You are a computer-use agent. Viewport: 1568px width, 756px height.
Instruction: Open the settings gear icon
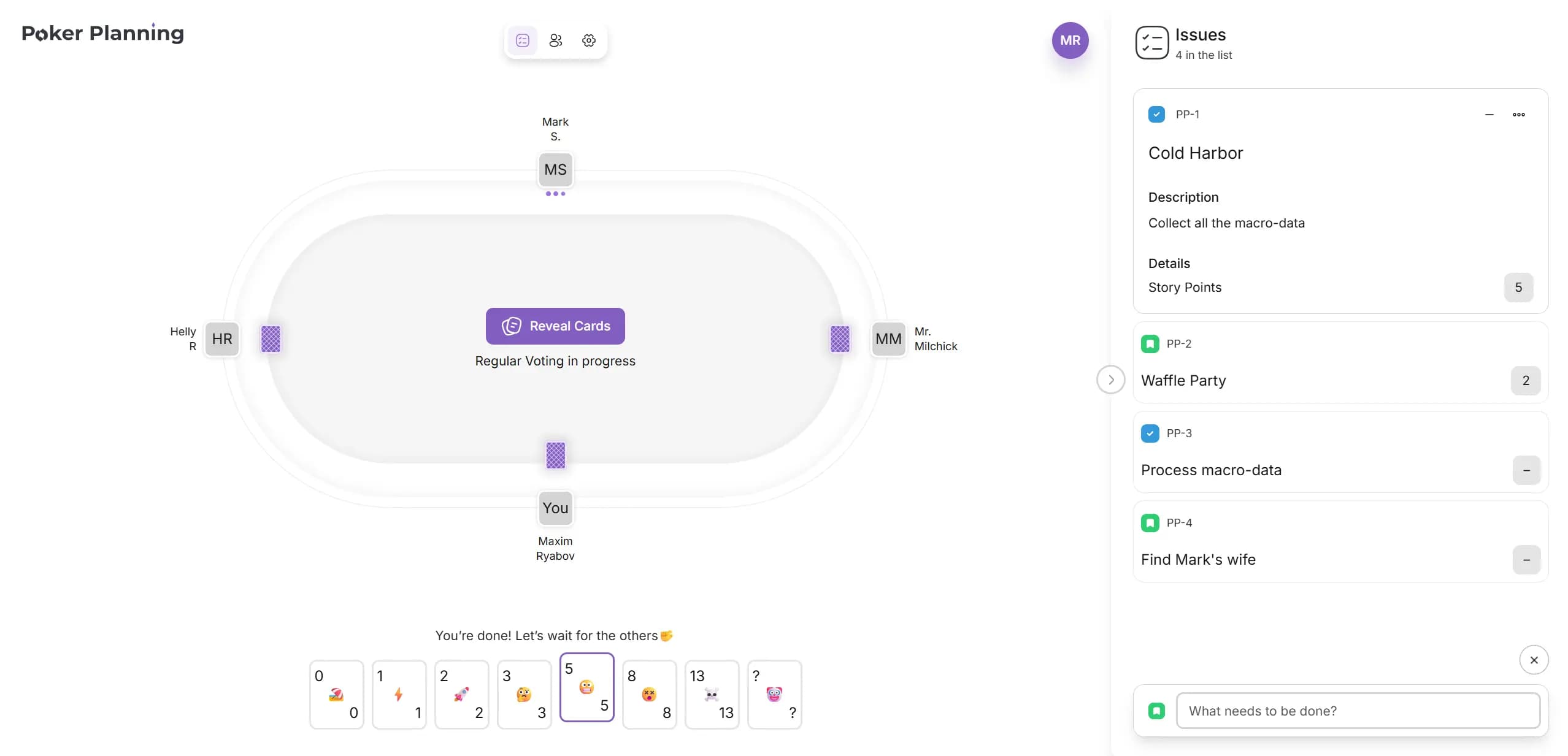[x=589, y=40]
